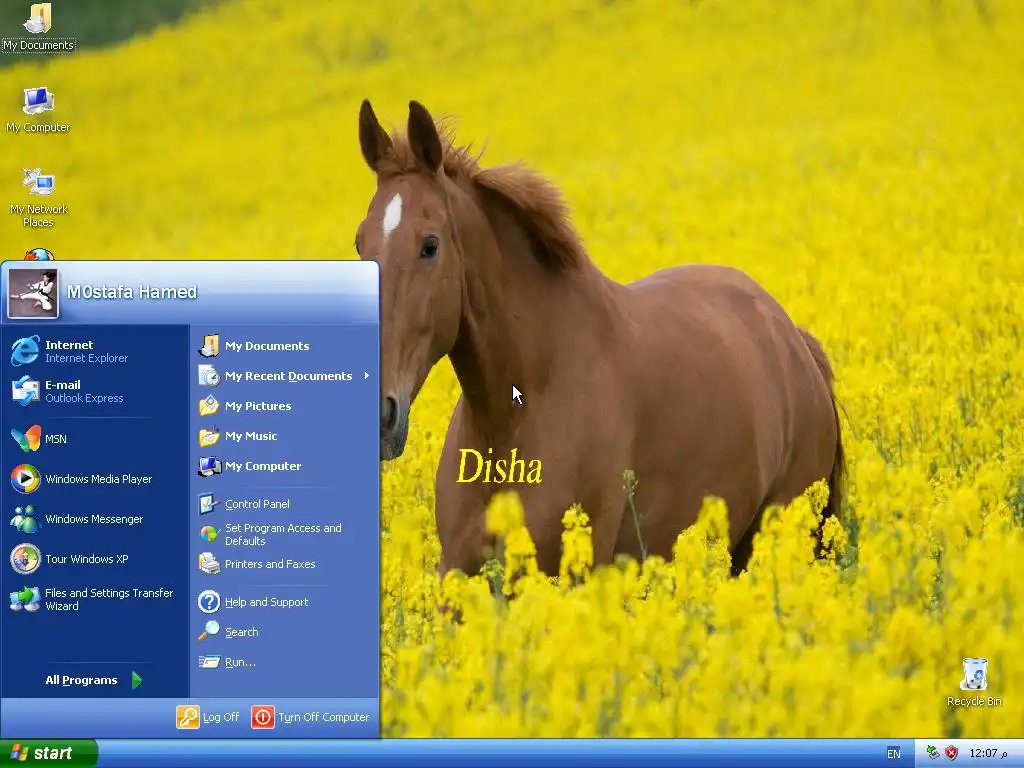1024x768 pixels.
Task: Open the Run... dialog
Action: pos(285,662)
